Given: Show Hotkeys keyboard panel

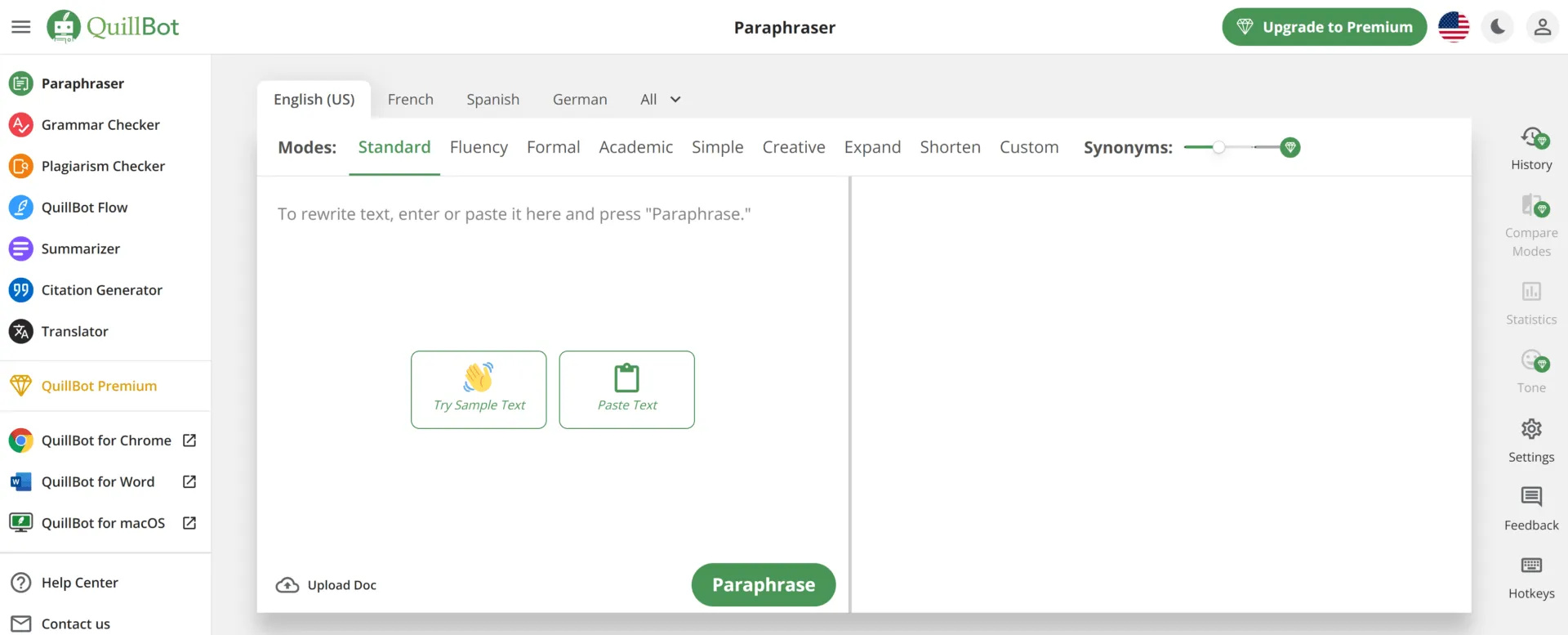Looking at the screenshot, I should click(1531, 578).
